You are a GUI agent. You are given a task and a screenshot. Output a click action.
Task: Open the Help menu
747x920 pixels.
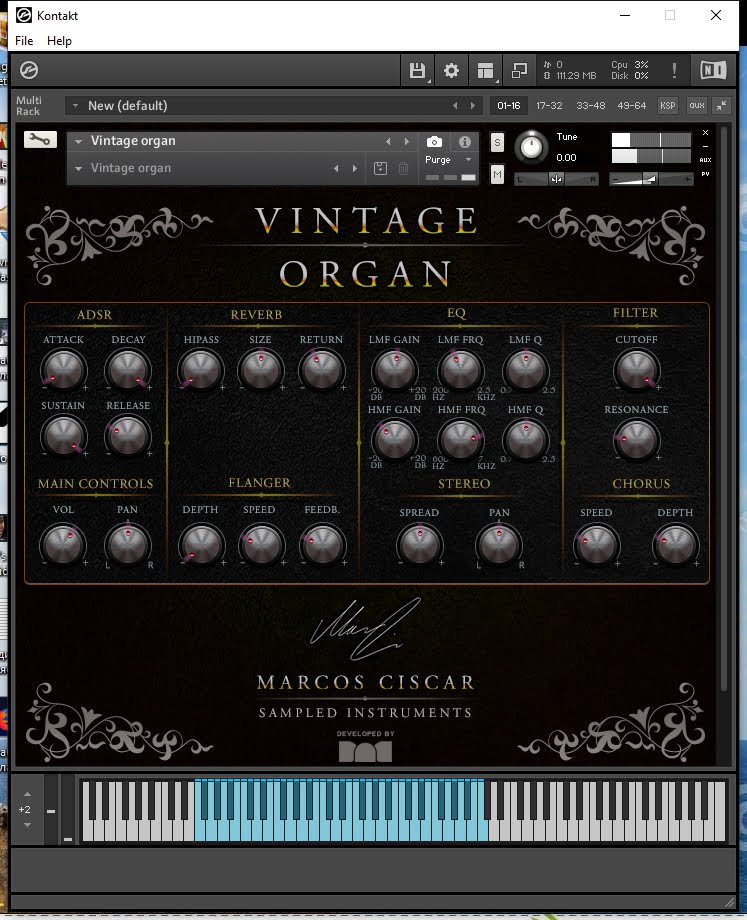tap(59, 41)
